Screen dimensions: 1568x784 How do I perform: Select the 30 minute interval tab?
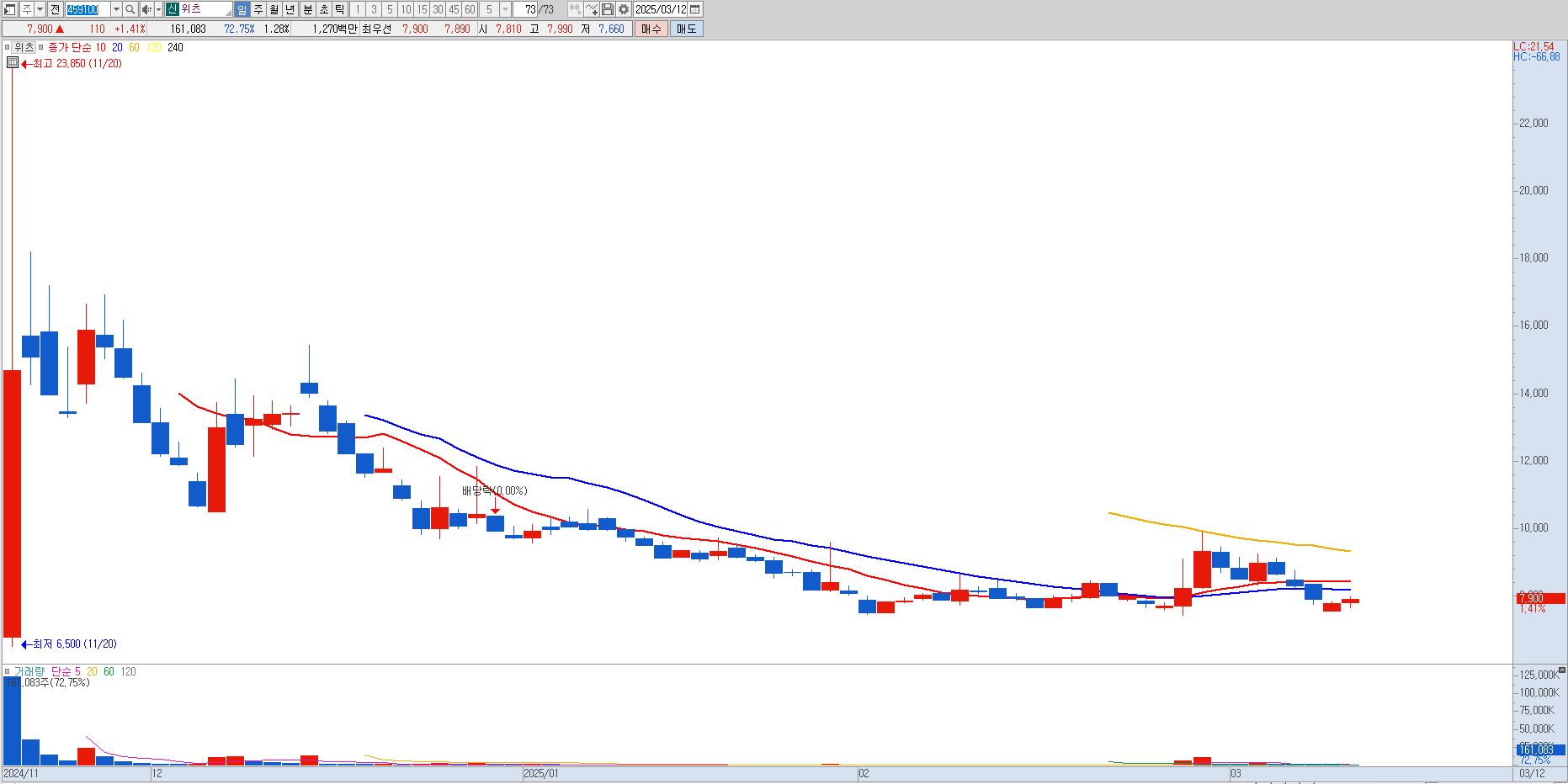(x=438, y=9)
